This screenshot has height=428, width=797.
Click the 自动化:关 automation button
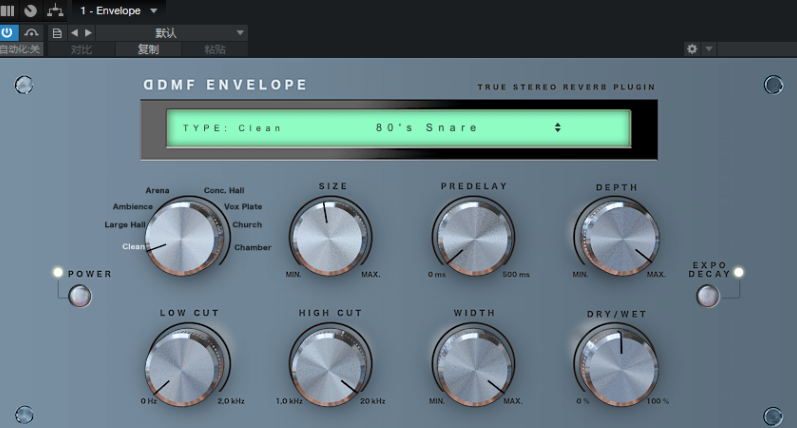point(21,49)
